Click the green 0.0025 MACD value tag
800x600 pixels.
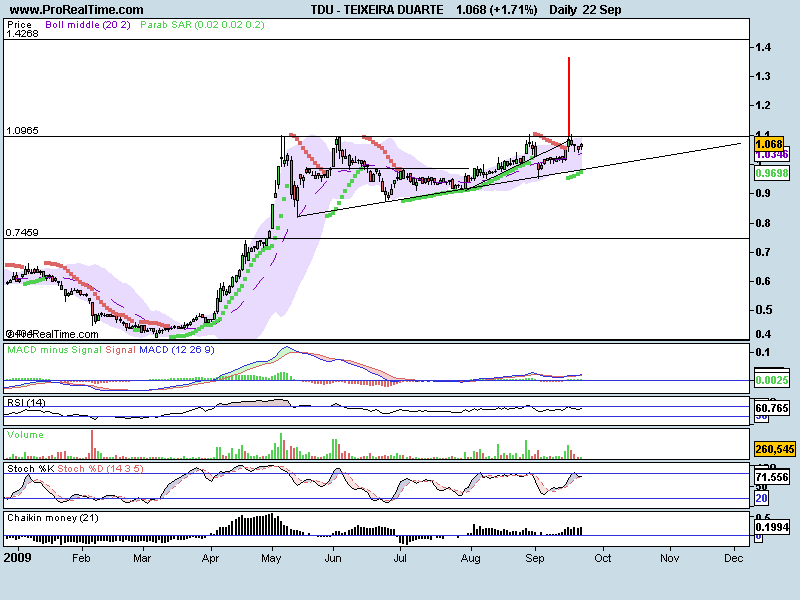[x=772, y=380]
